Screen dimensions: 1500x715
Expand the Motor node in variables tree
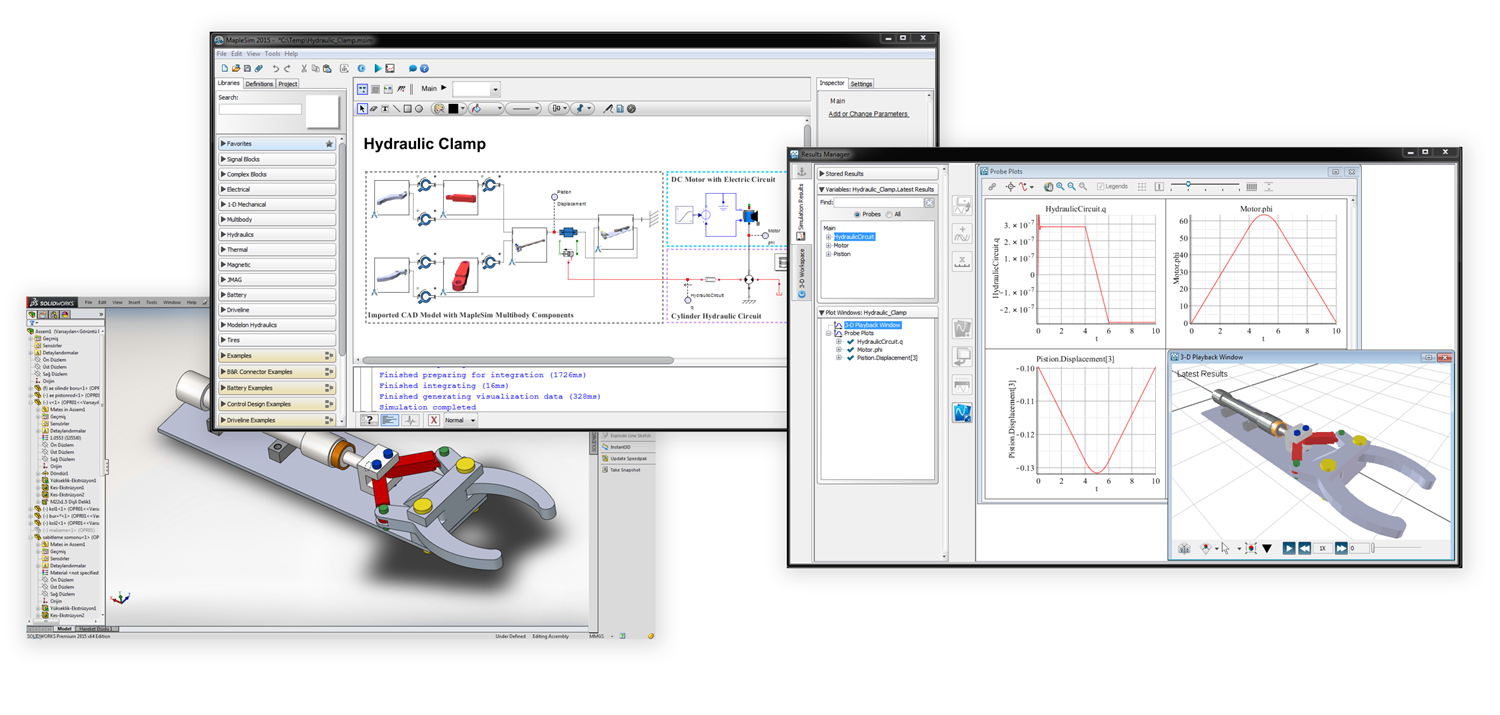coord(828,245)
